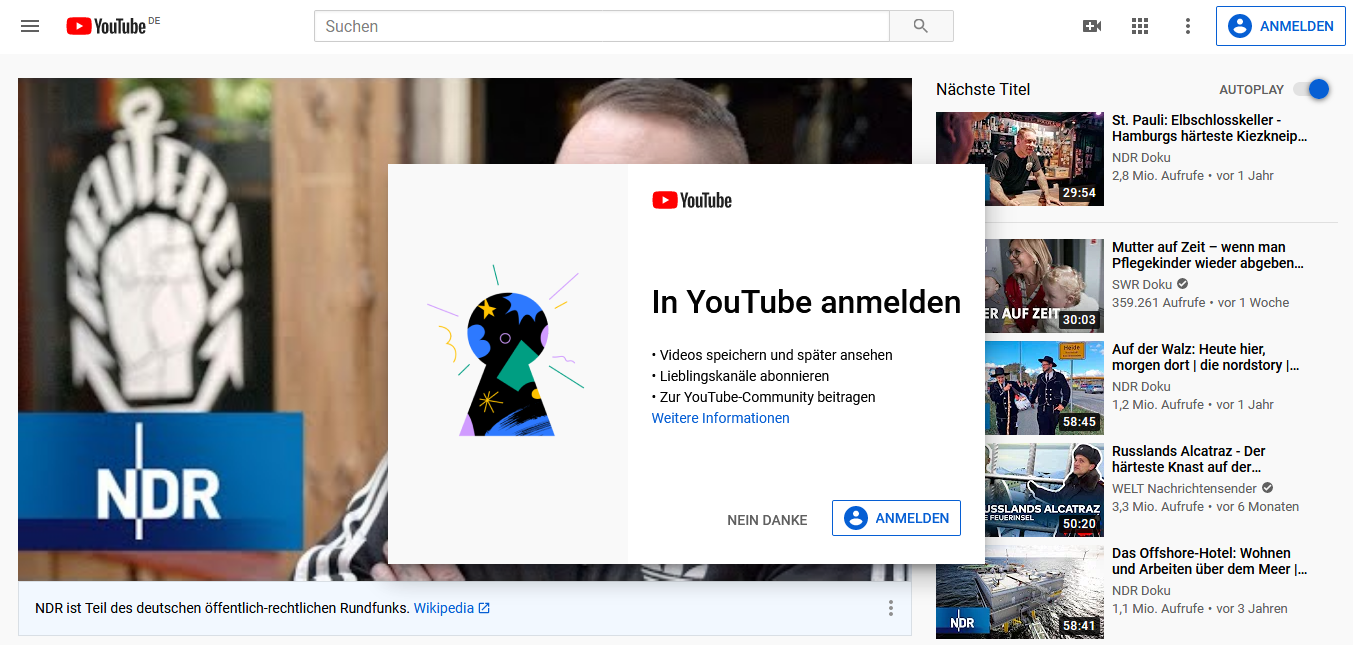Click the 29:54 duration badge
Screen dimensions: 1353x645
point(1079,193)
